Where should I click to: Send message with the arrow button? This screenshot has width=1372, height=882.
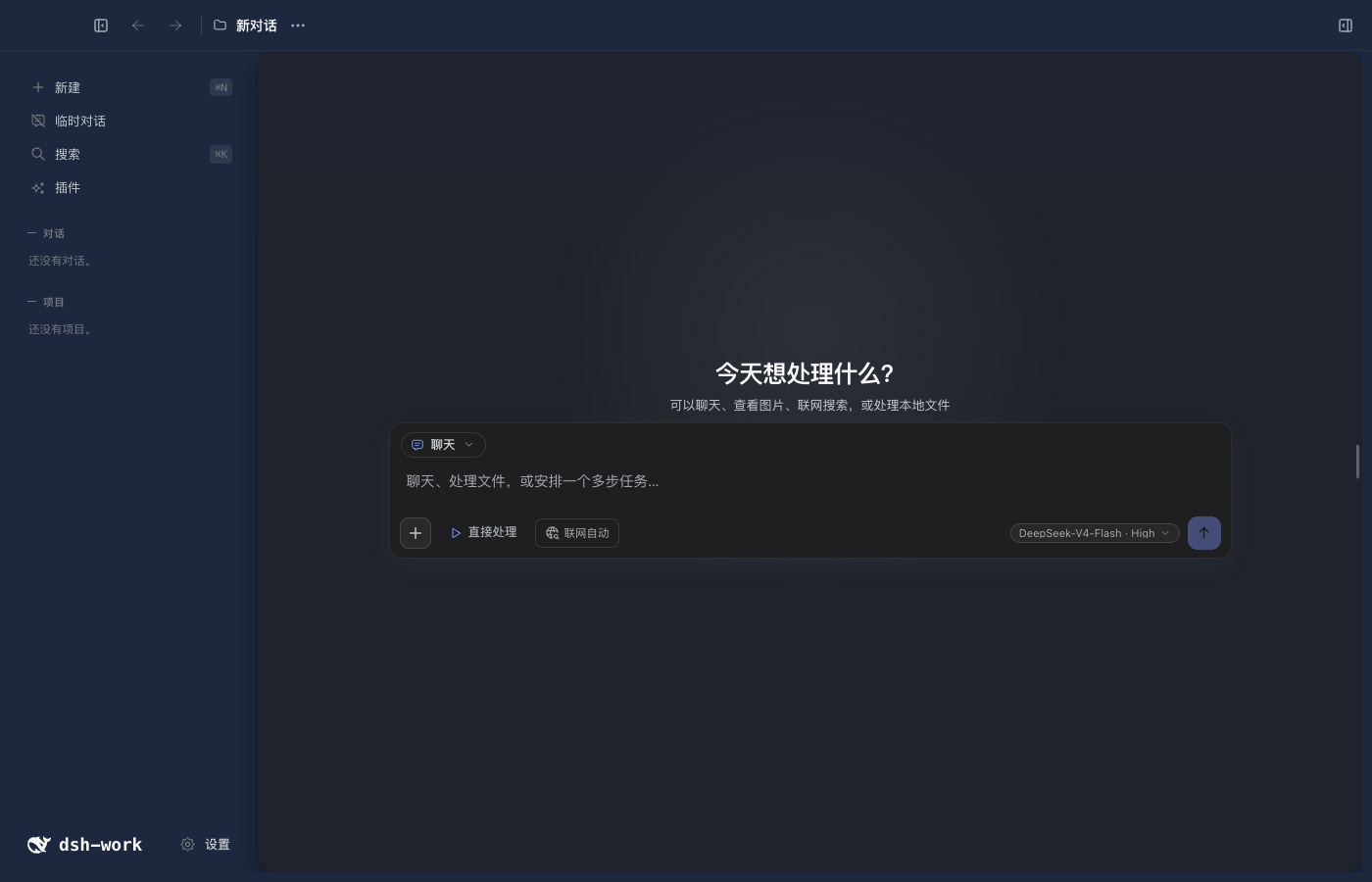(1204, 533)
